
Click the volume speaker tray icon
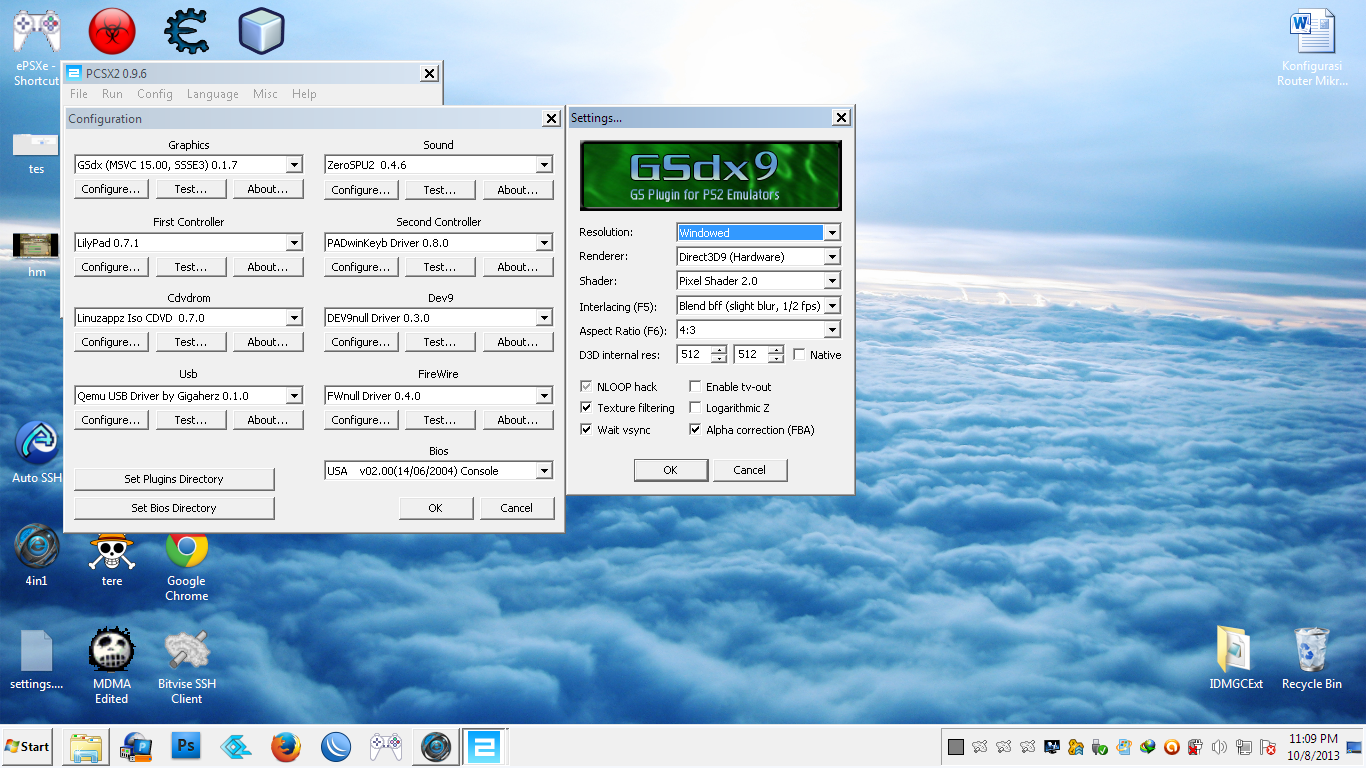(x=1219, y=747)
